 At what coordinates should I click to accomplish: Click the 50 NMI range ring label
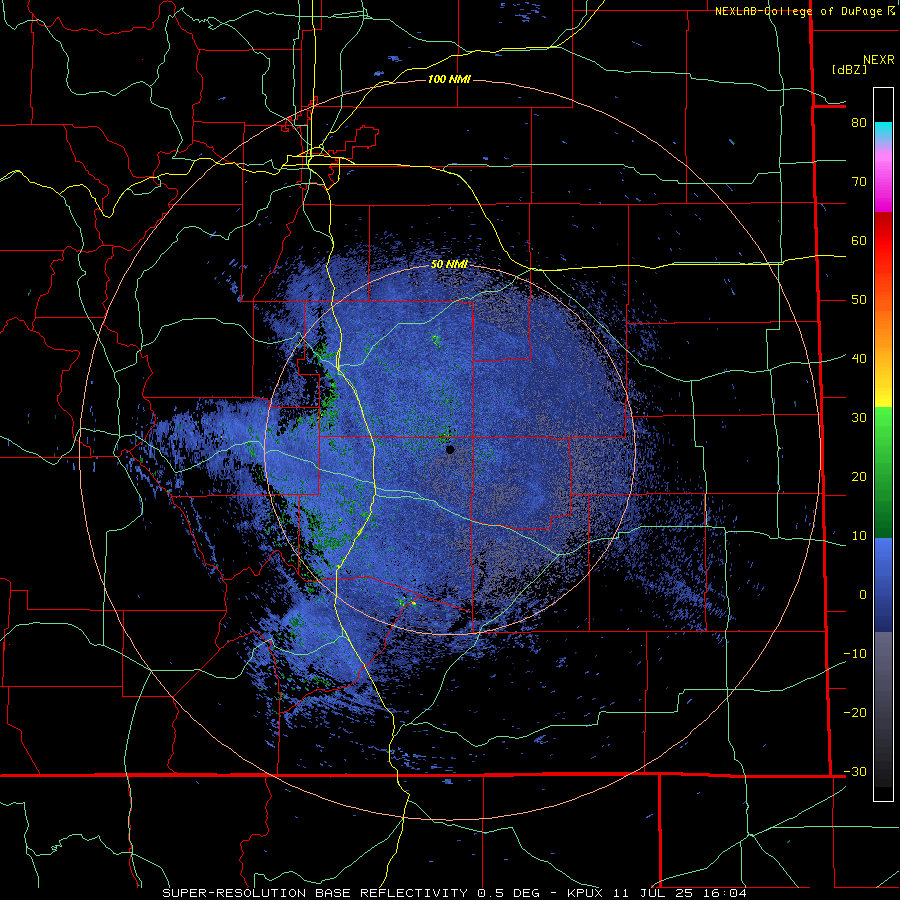point(449,264)
